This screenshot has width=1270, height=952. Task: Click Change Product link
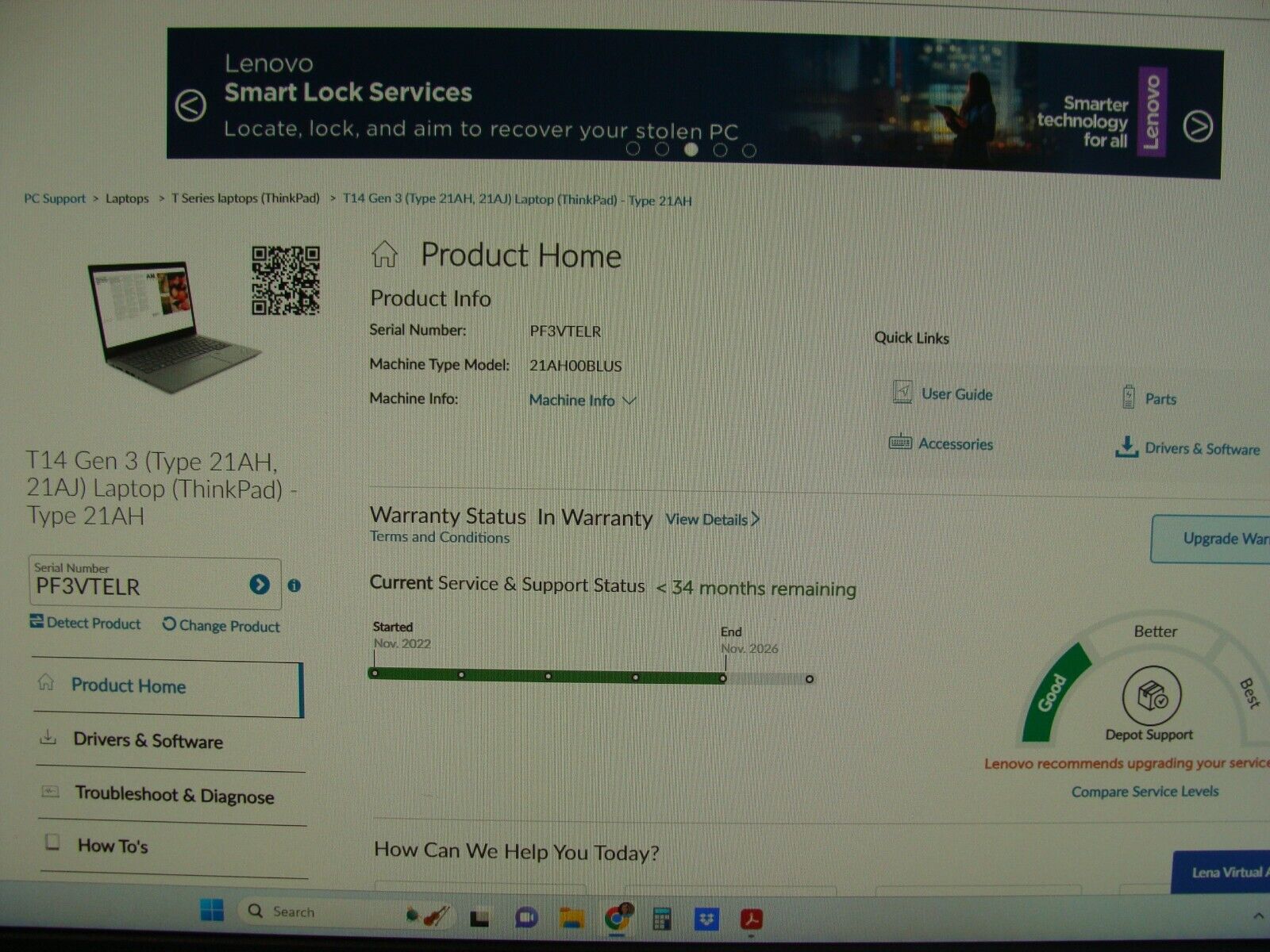(221, 625)
